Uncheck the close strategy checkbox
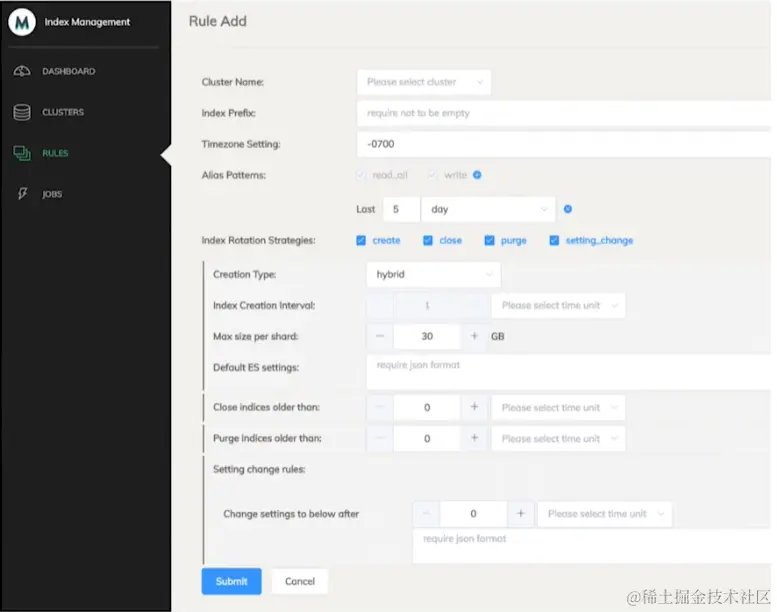 428,240
